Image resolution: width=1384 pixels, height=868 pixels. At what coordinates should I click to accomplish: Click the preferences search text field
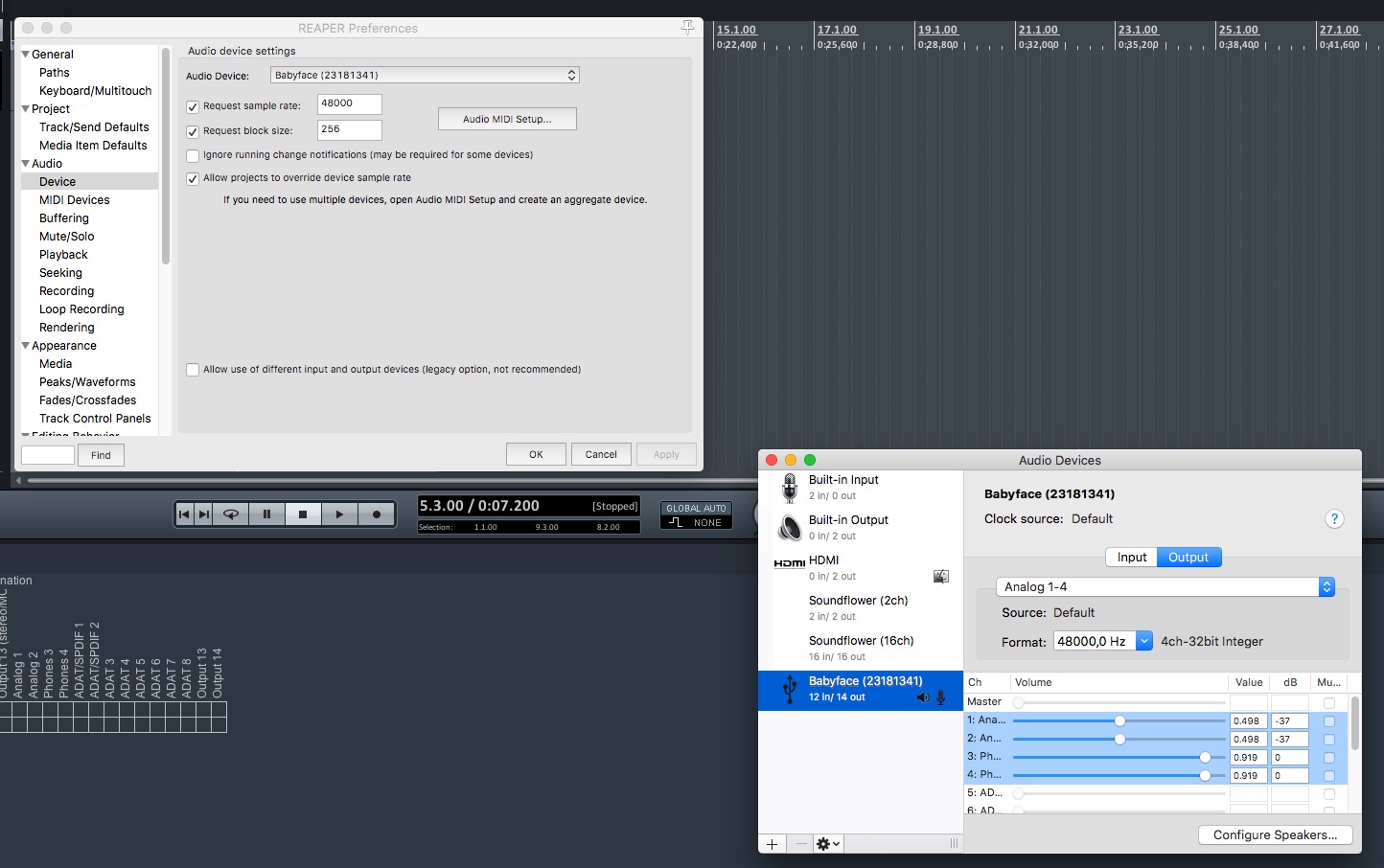point(48,455)
